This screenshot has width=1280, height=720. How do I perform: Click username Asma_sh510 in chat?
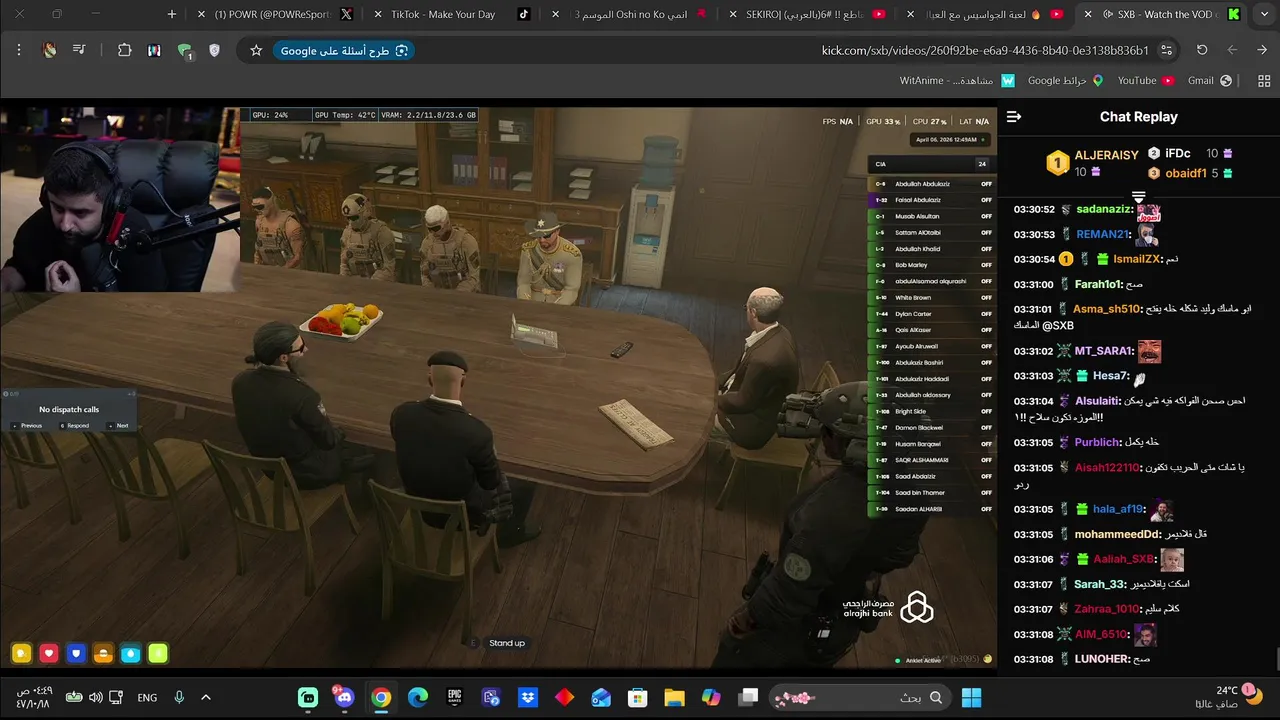(x=1107, y=309)
